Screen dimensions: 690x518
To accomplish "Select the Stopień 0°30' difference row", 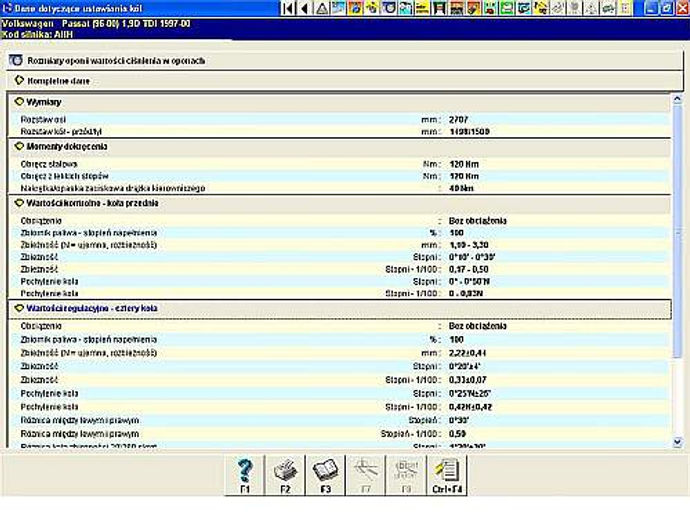I will point(339,420).
